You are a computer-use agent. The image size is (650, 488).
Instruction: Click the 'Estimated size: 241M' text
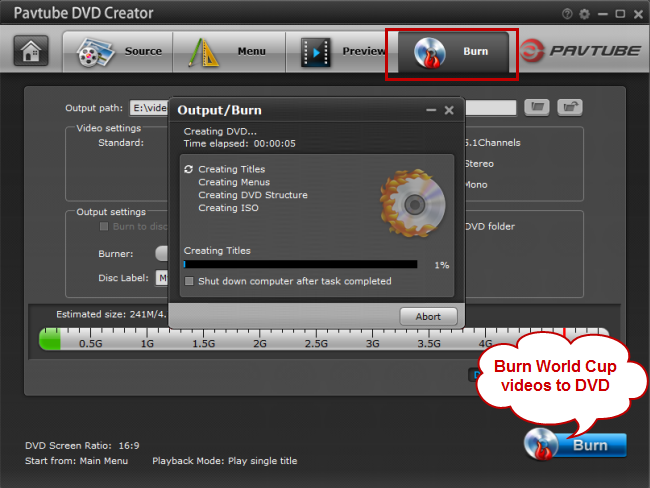click(x=111, y=314)
